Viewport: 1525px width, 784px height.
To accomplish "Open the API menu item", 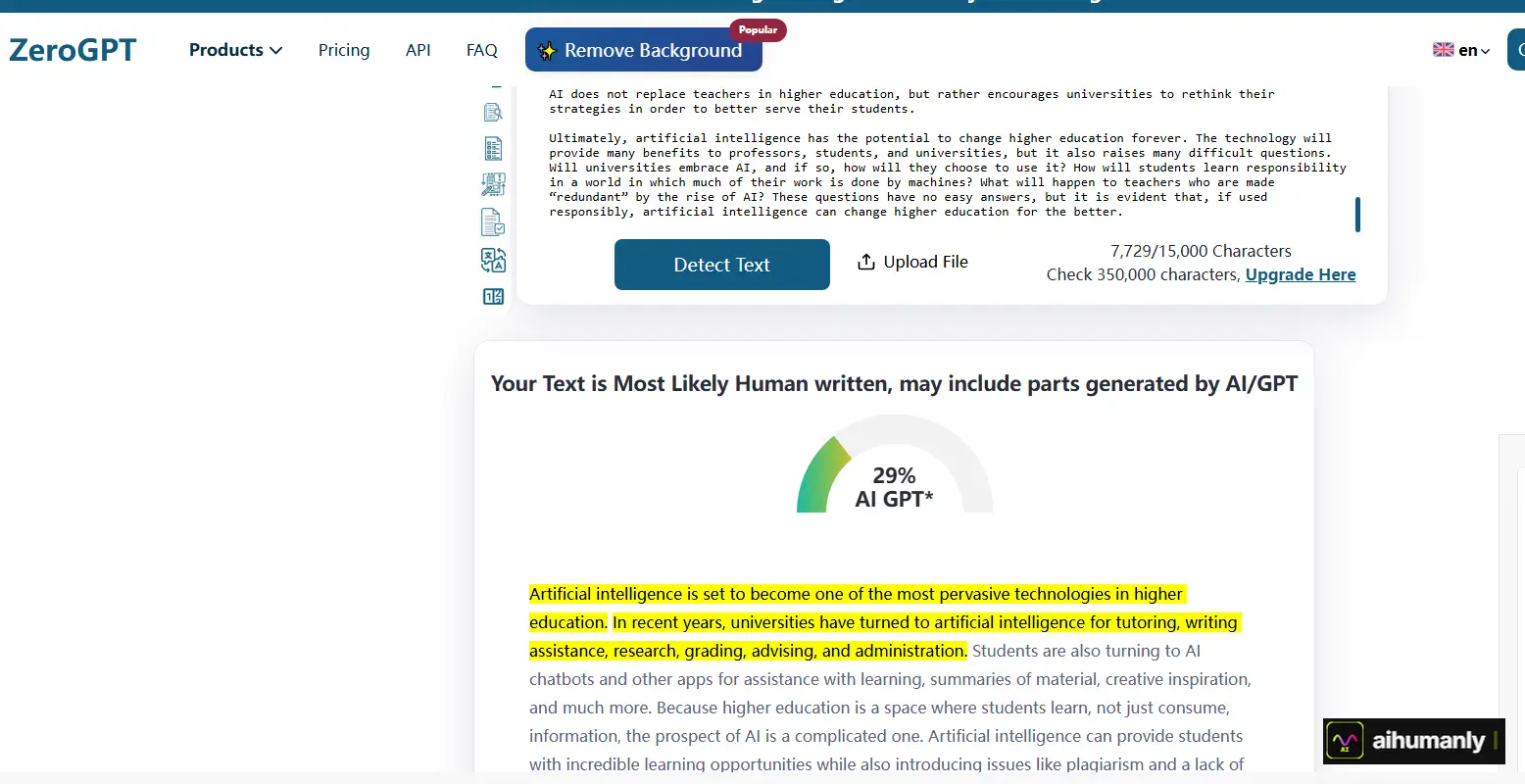I will (x=418, y=50).
